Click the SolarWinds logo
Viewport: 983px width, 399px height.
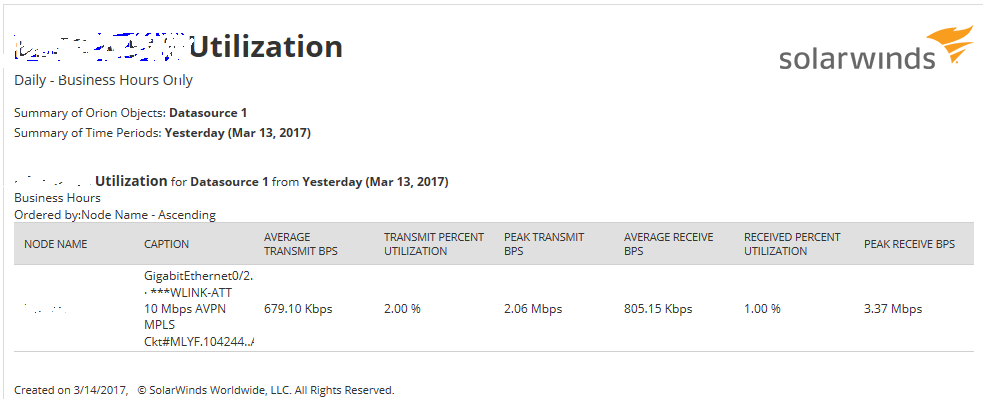[876, 50]
